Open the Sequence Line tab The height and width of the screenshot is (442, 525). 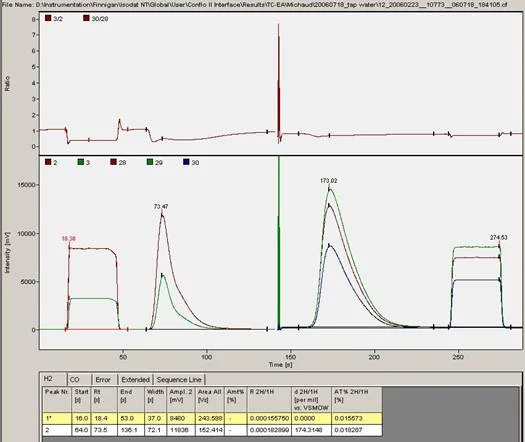point(179,379)
